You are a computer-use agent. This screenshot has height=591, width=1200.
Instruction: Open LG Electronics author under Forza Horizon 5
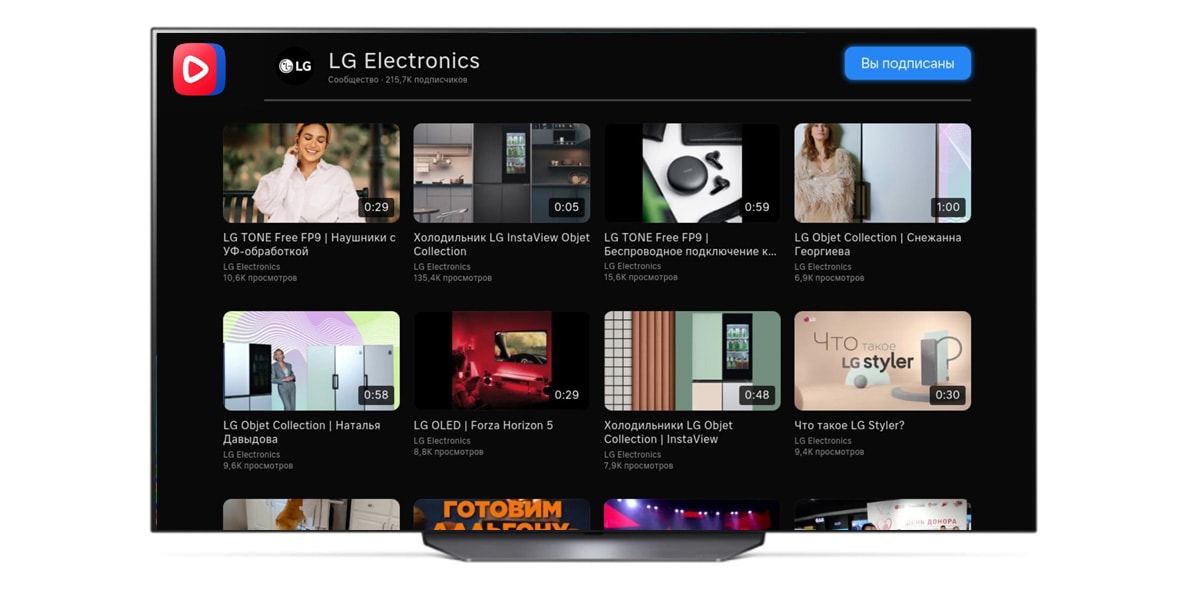click(442, 441)
